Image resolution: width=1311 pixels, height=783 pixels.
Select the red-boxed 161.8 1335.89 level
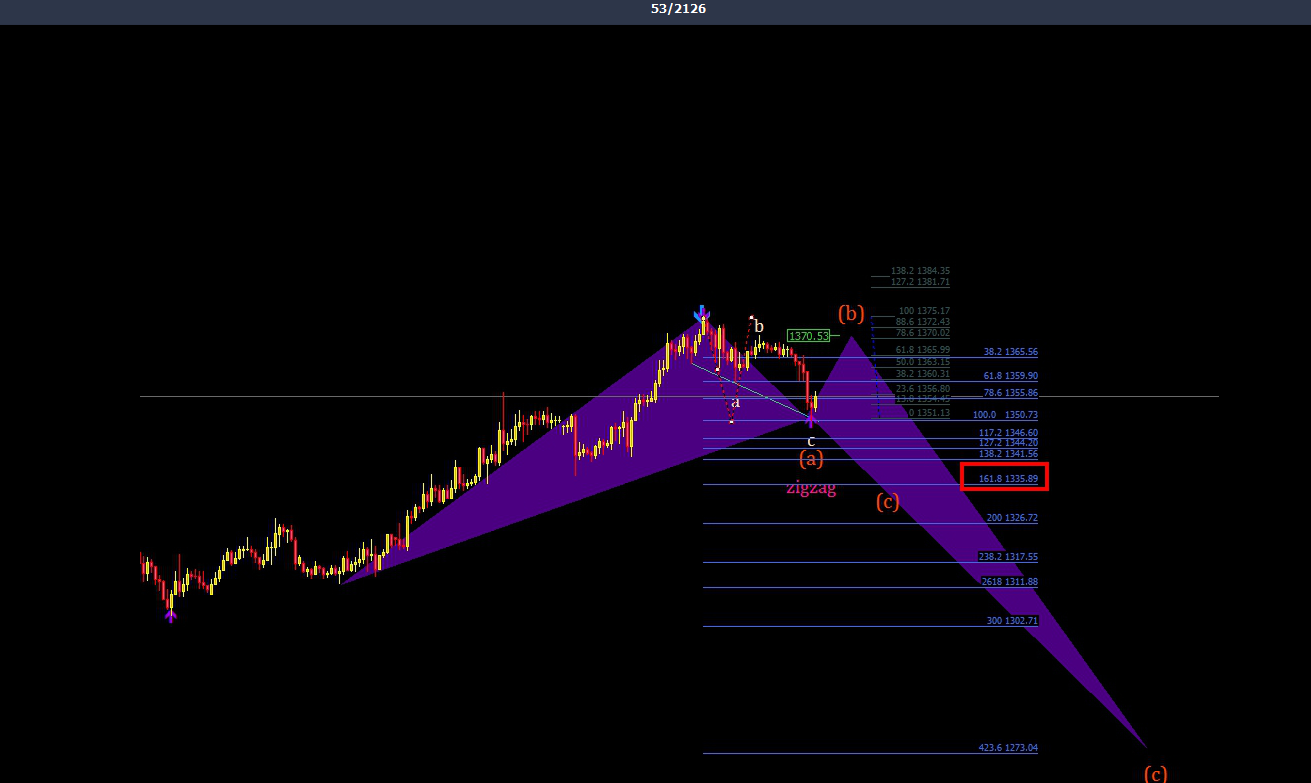[1004, 478]
